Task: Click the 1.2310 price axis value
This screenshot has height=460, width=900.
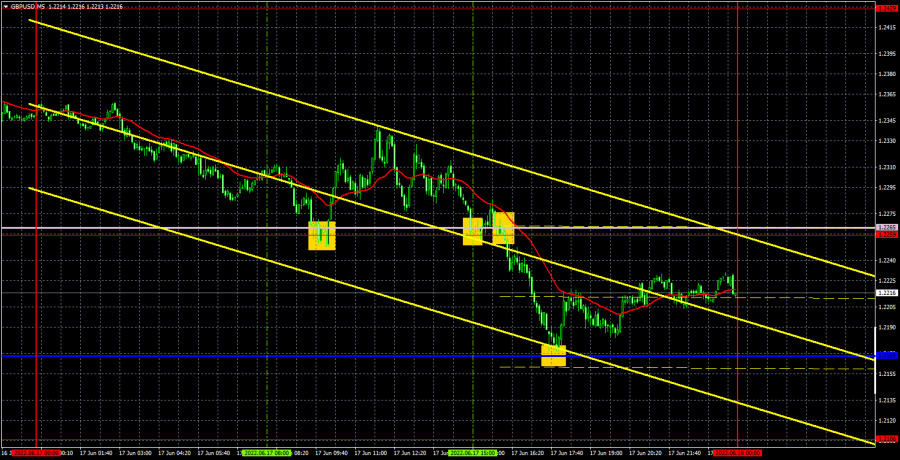Action: [886, 168]
